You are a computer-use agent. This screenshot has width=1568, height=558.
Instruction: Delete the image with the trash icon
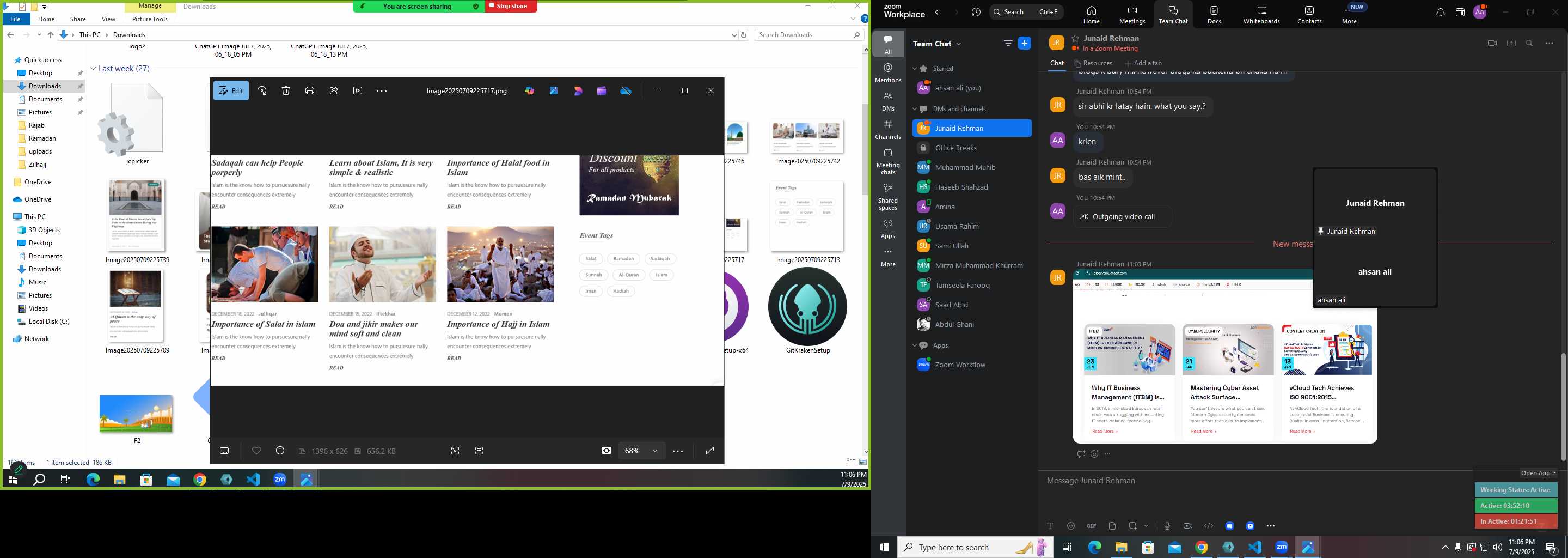[285, 91]
